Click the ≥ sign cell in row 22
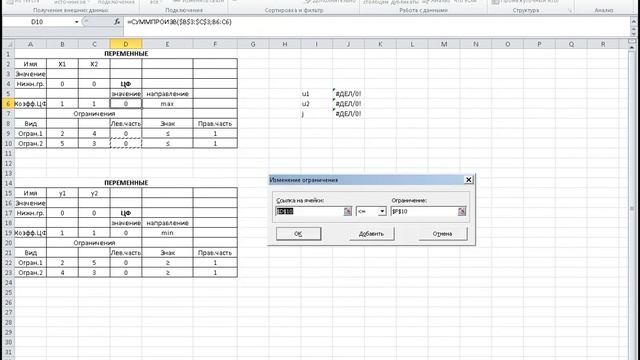Viewport: 640px width, 360px height. point(167,262)
